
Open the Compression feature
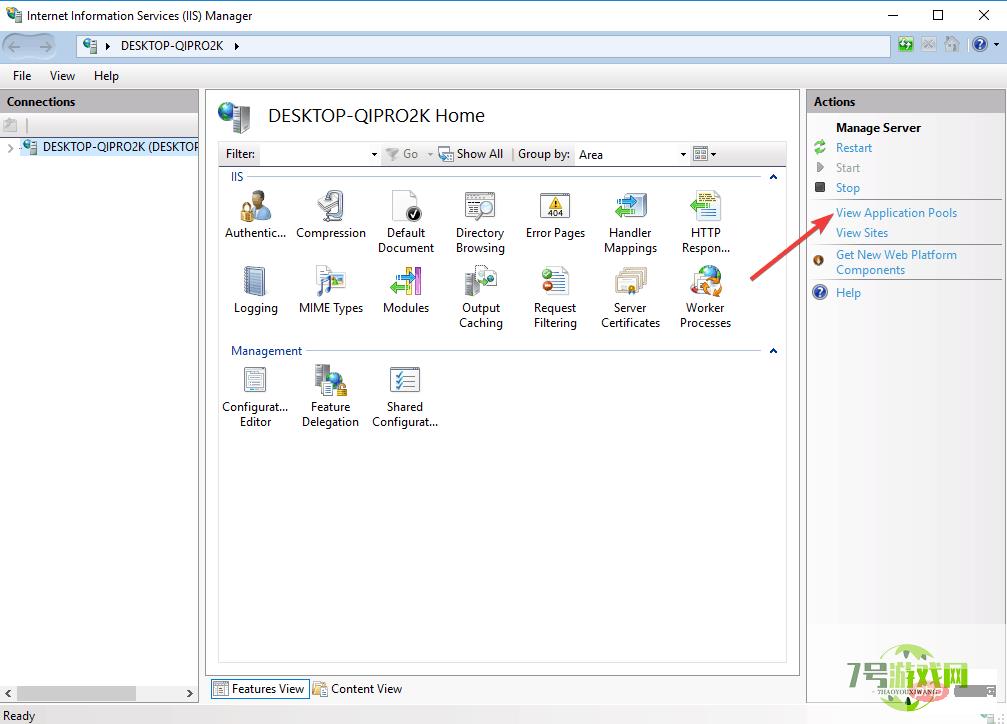tap(331, 215)
